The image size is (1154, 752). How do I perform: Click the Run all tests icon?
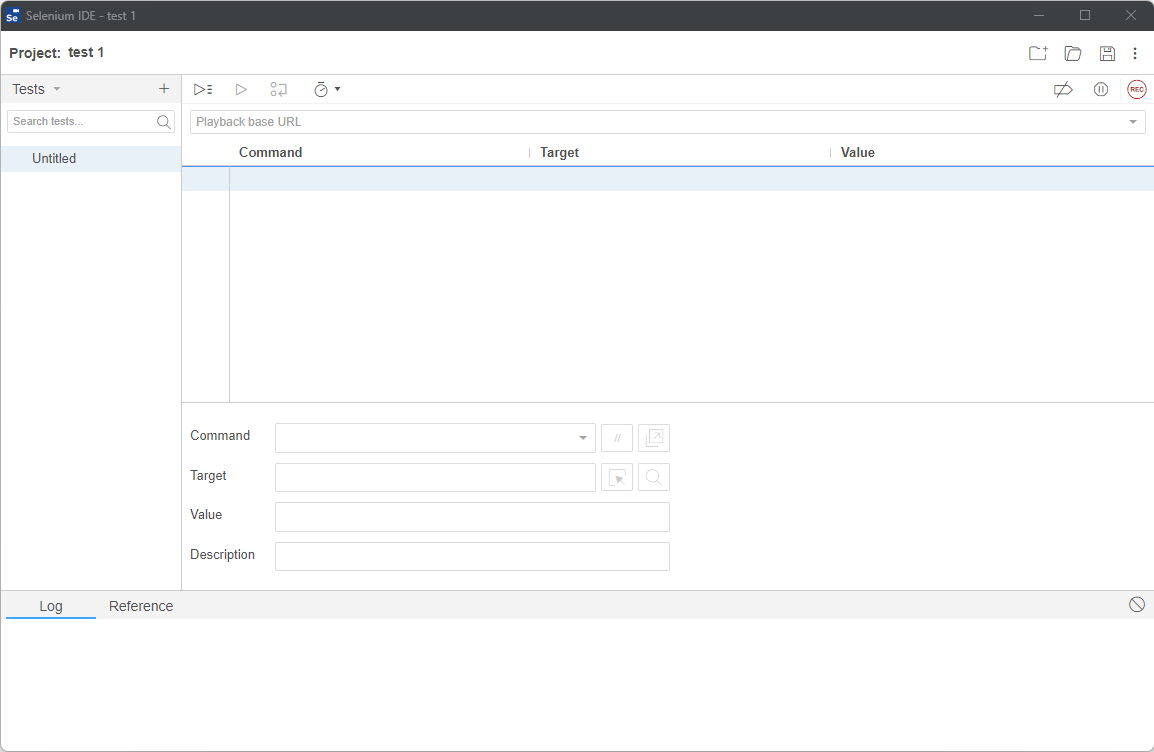[203, 89]
